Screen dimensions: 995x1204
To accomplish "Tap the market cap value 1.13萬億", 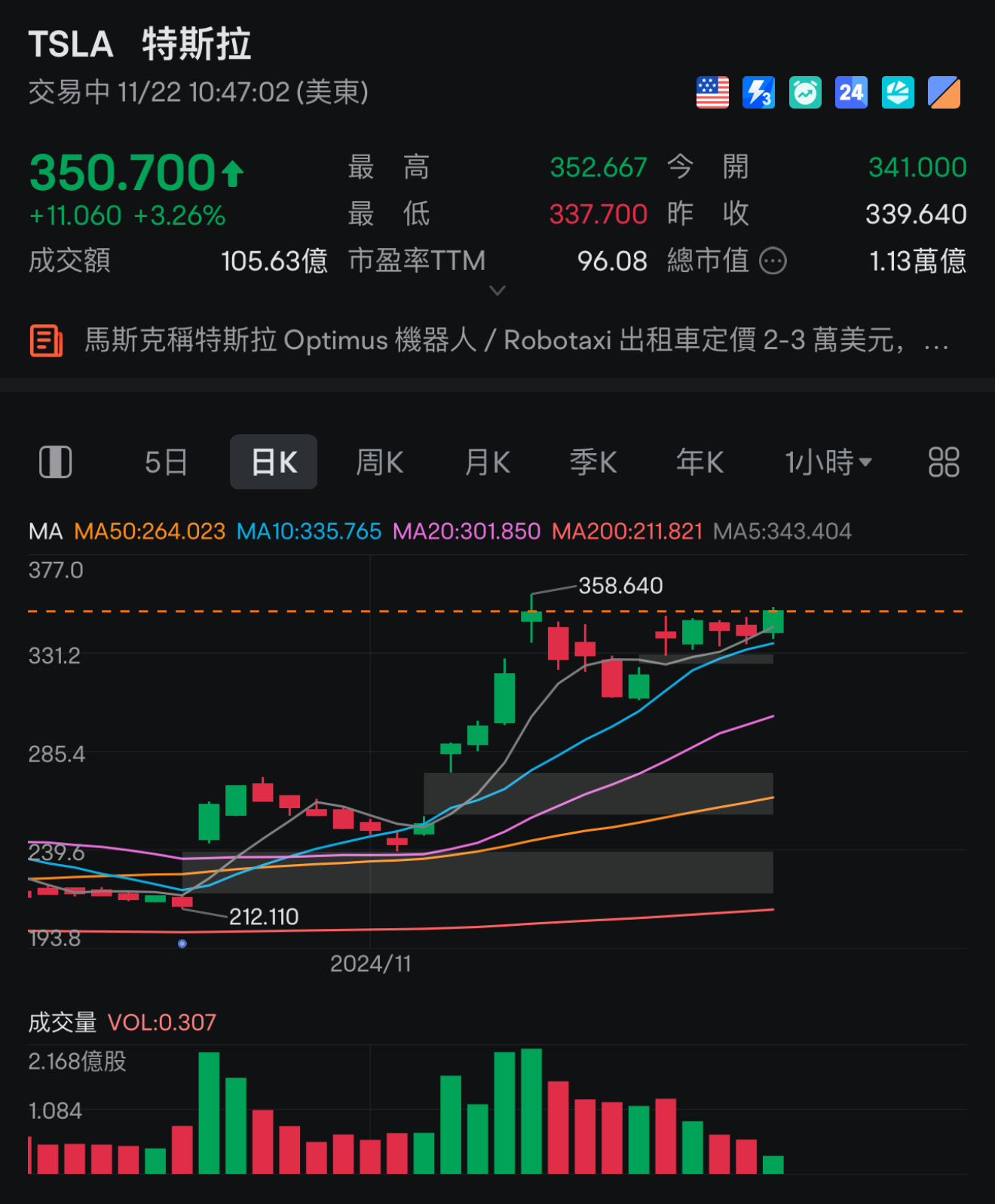I will (918, 262).
